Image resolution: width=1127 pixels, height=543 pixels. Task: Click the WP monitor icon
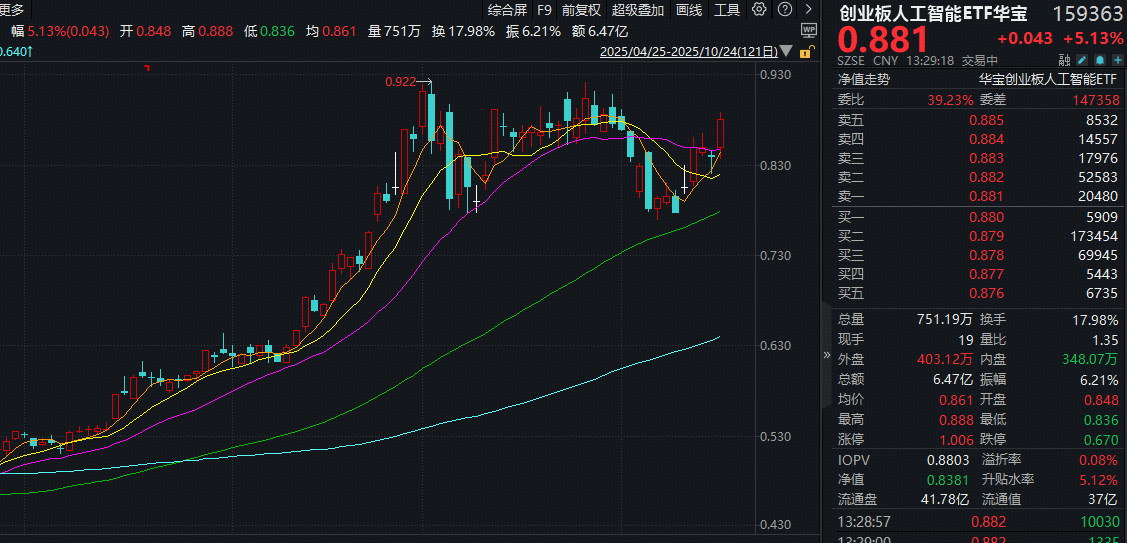808,30
